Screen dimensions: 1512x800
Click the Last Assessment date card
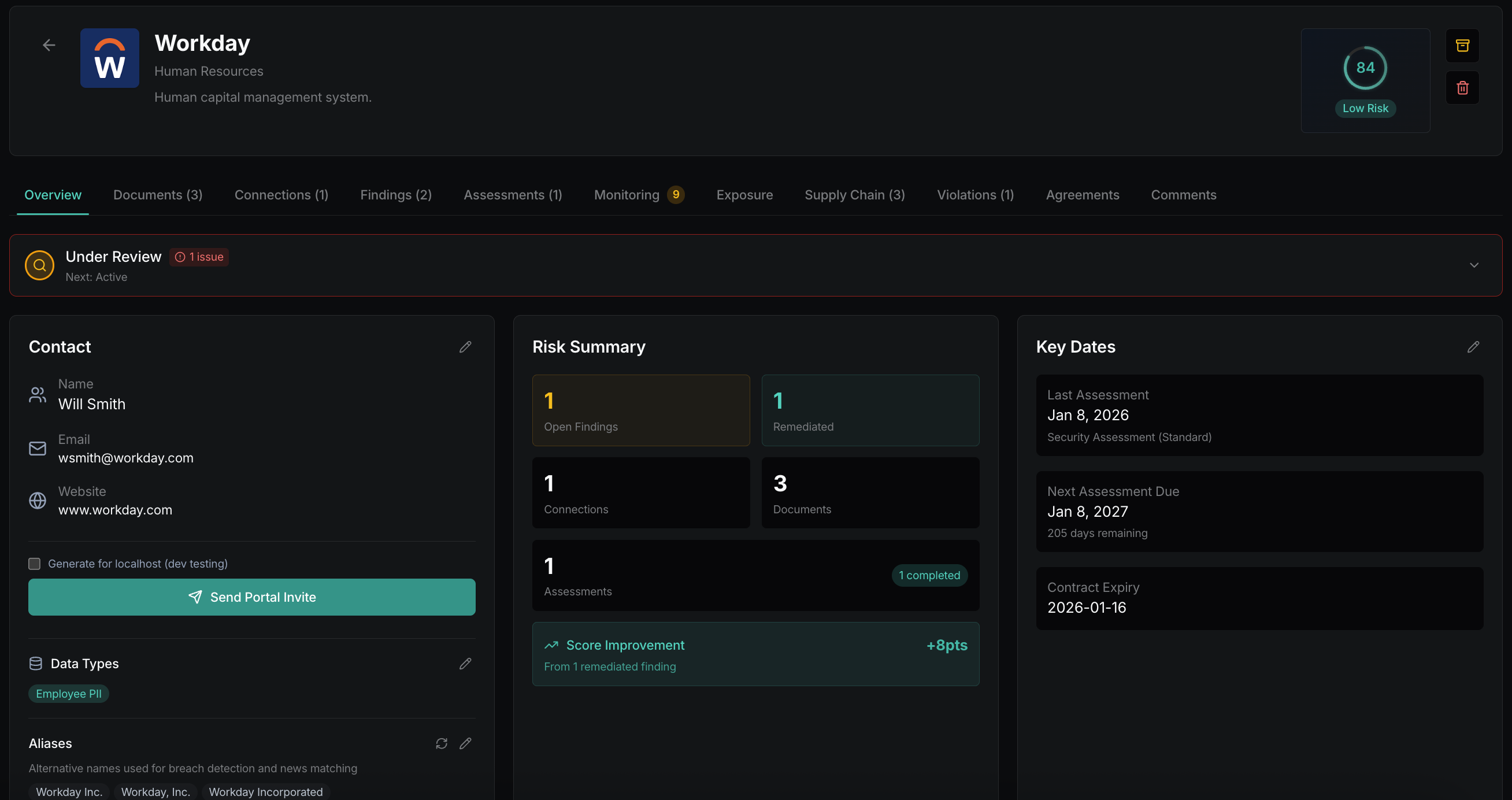coord(1259,416)
